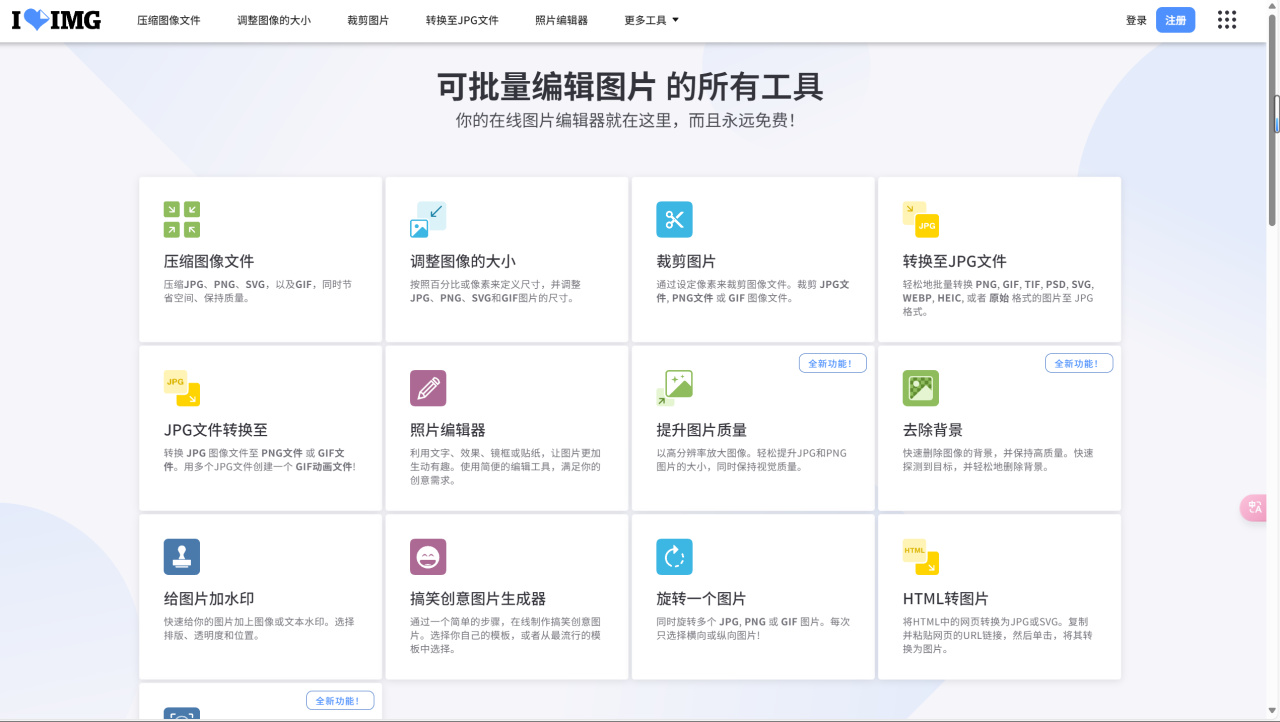Viewport: 1280px width, 722px height.
Task: Open the apps grid menu icon
Action: [1227, 20]
